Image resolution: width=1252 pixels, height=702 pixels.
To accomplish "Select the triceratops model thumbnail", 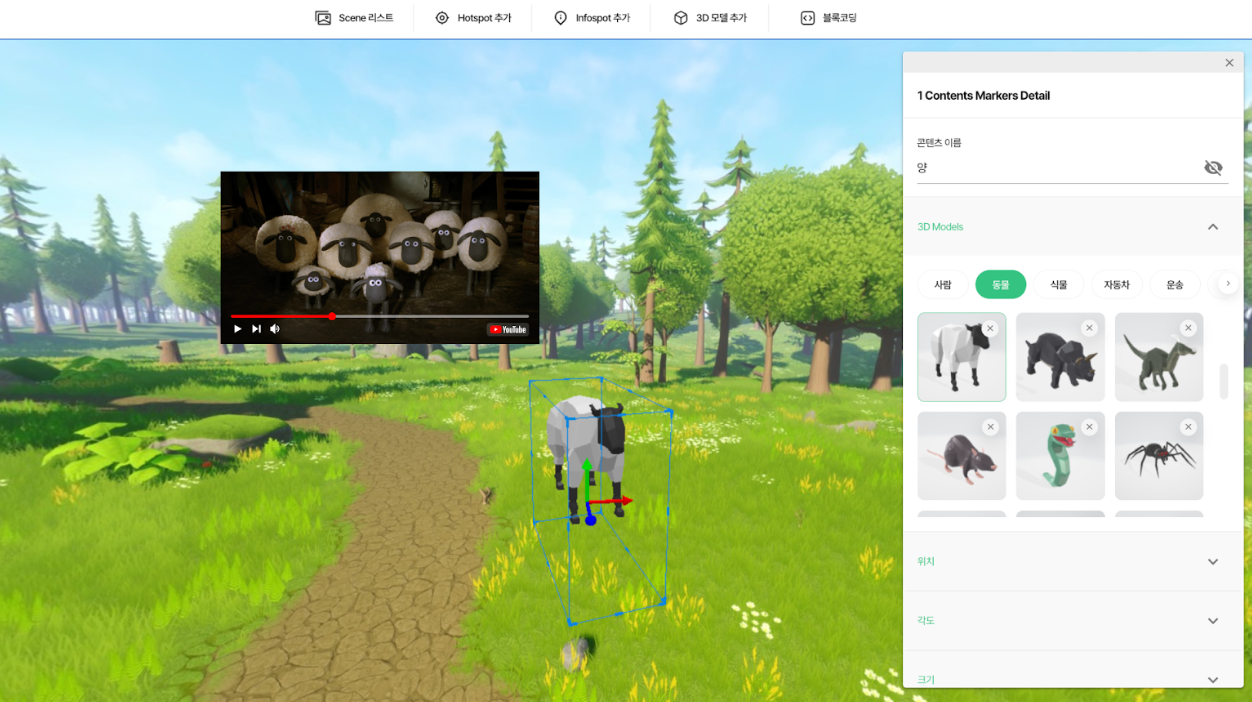I will 1060,357.
